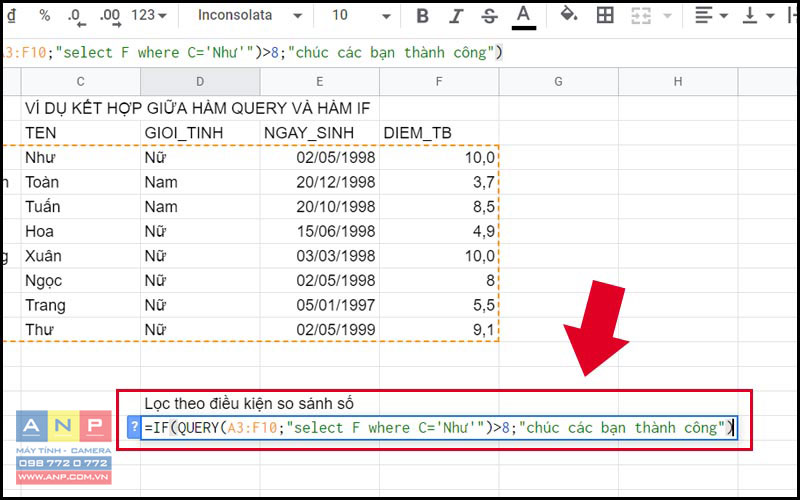Select the cell containing 'Toàn'
The height and width of the screenshot is (500, 800).
click(x=81, y=182)
